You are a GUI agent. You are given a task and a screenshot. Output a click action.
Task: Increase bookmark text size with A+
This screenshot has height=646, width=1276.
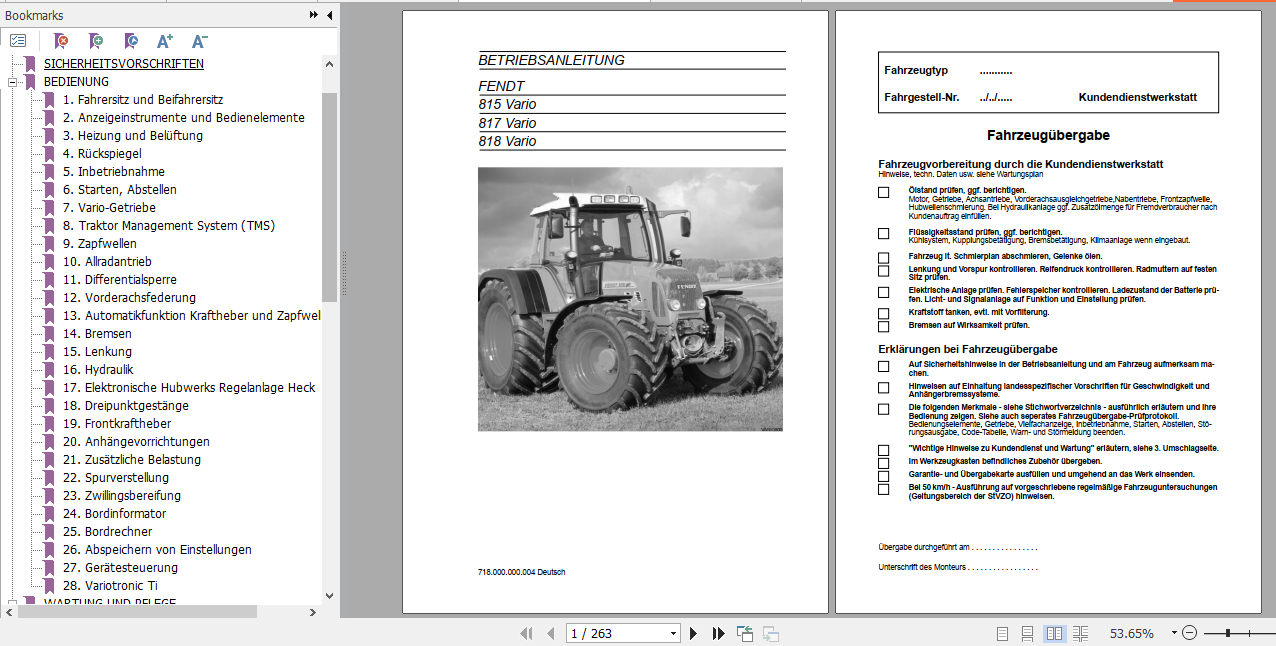pyautogui.click(x=165, y=41)
